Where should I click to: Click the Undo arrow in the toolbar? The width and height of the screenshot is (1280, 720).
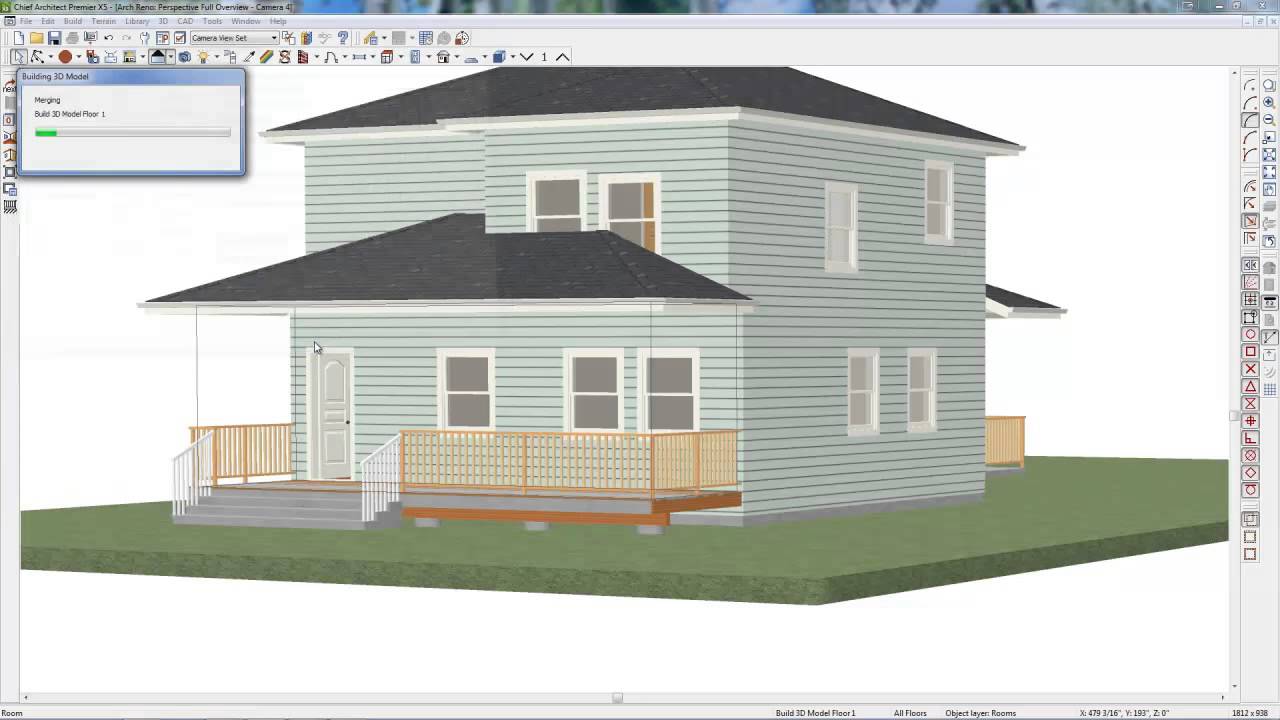[108, 38]
